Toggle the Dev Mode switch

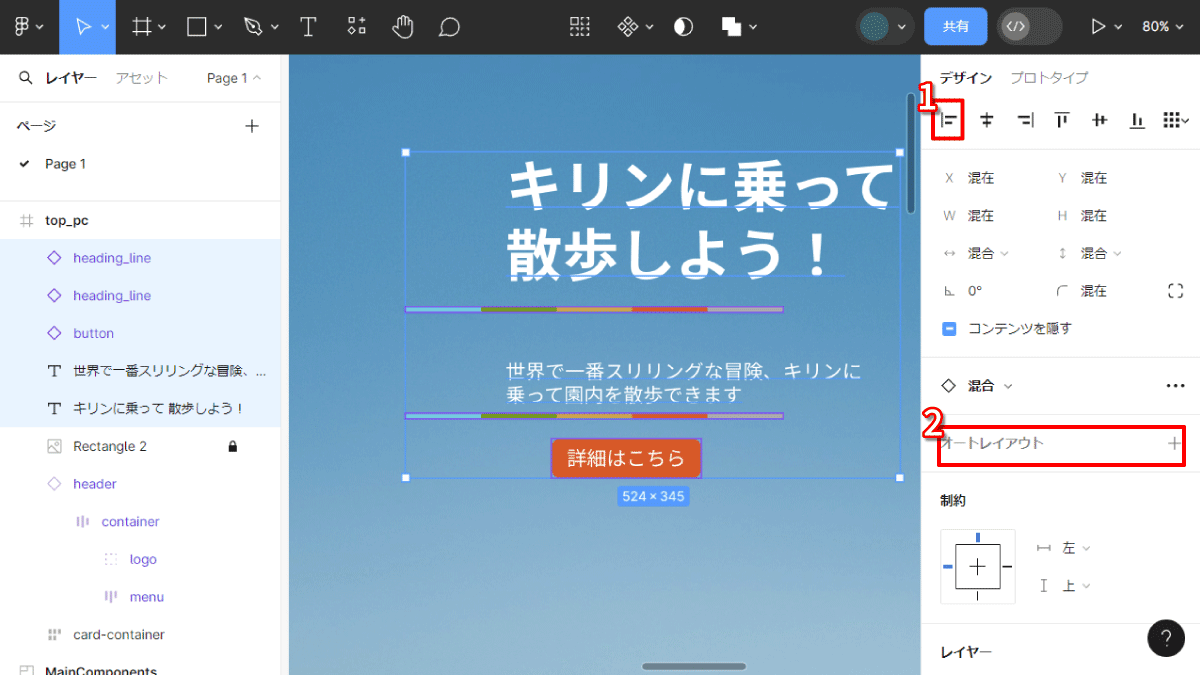coord(1029,27)
